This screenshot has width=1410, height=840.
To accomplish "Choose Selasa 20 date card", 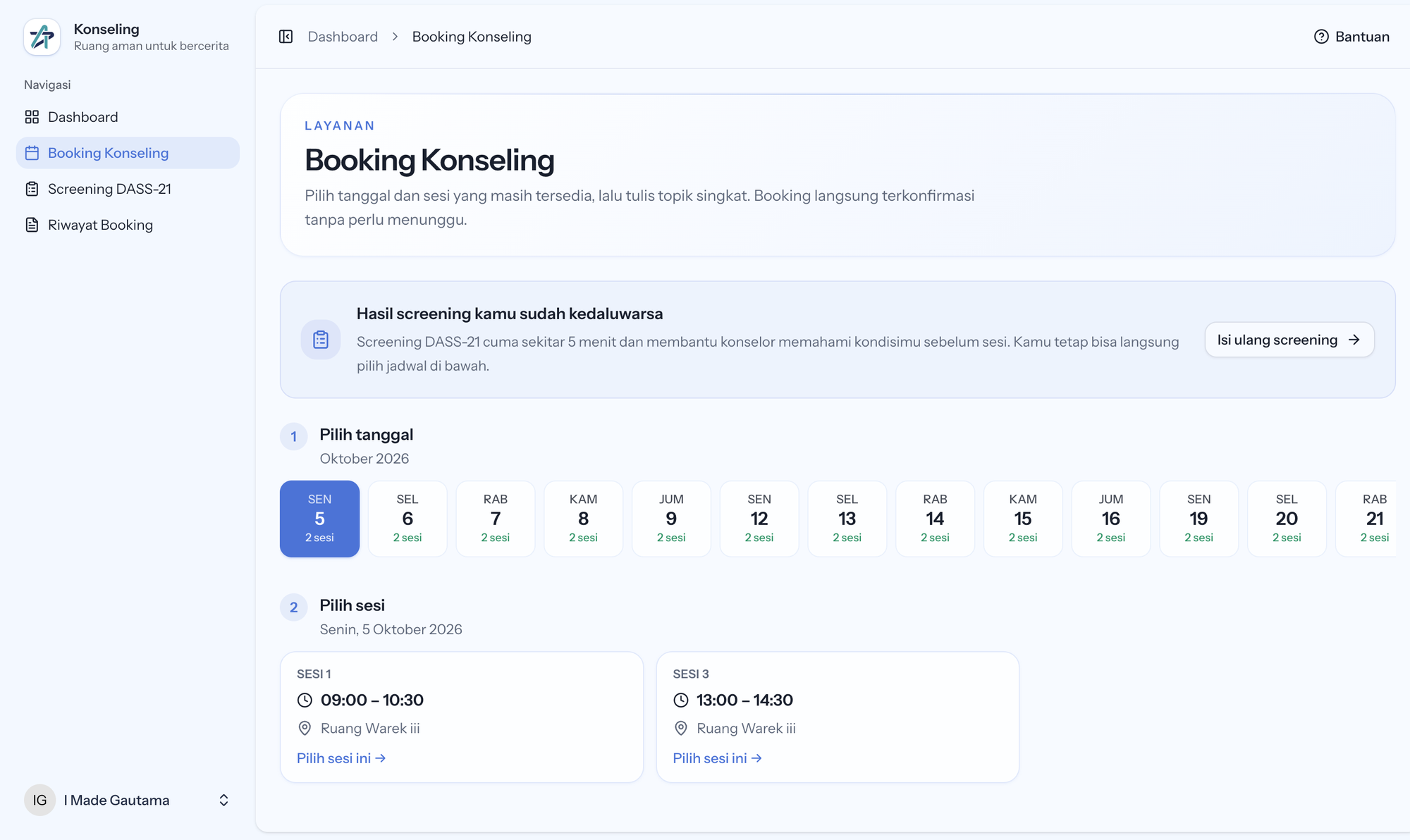I will 1287,519.
